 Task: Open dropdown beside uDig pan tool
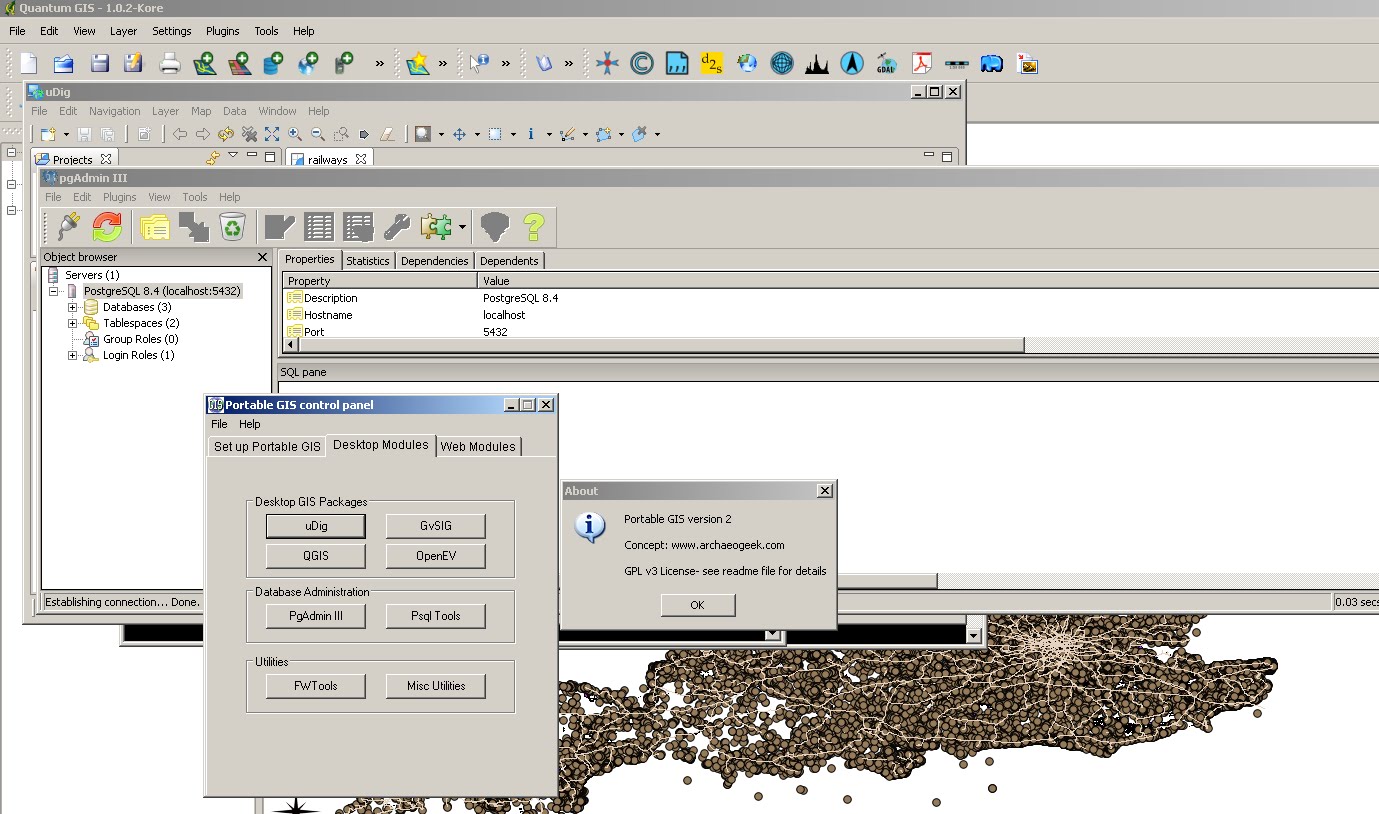pos(477,134)
